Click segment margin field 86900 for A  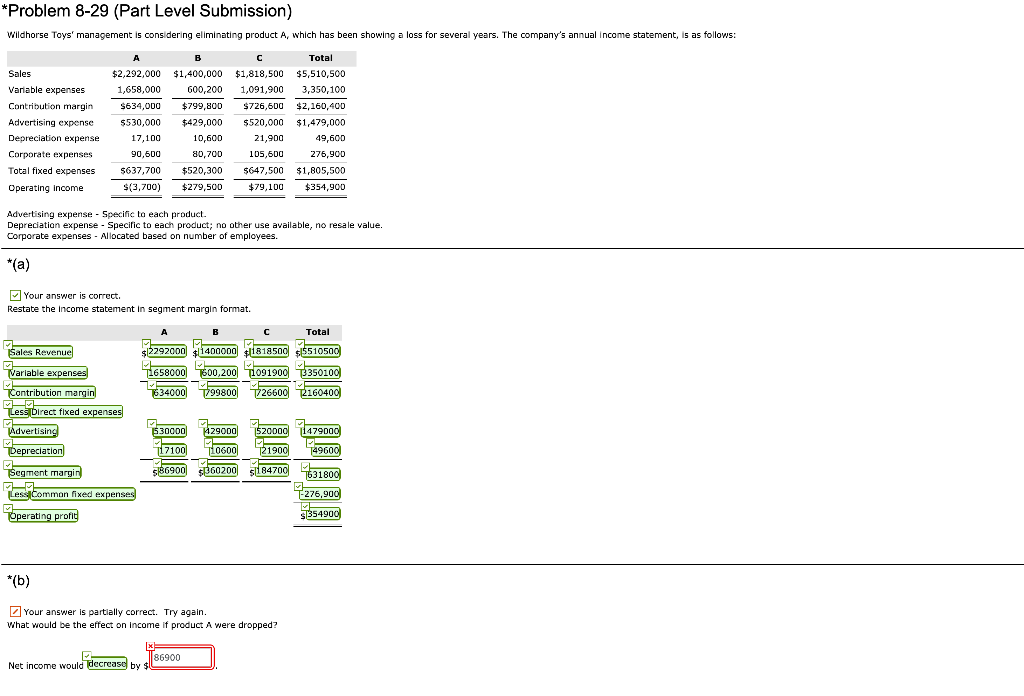[x=172, y=470]
